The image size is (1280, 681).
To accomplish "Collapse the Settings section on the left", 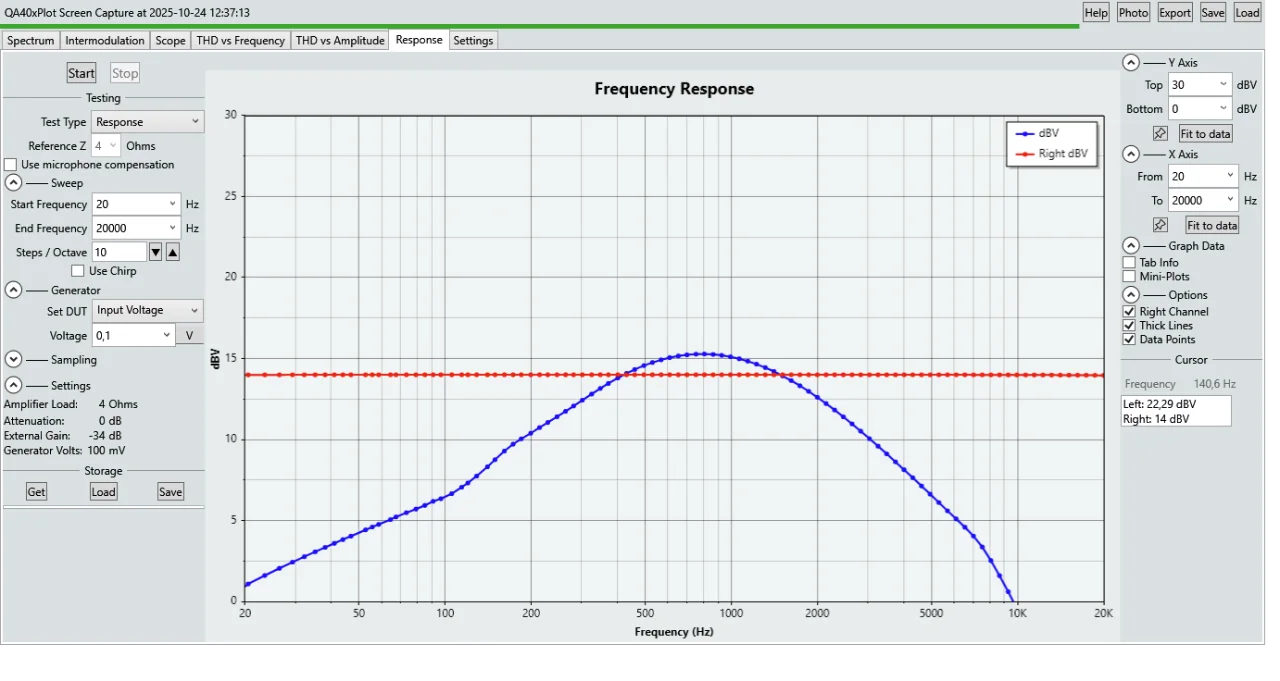I will 13,384.
